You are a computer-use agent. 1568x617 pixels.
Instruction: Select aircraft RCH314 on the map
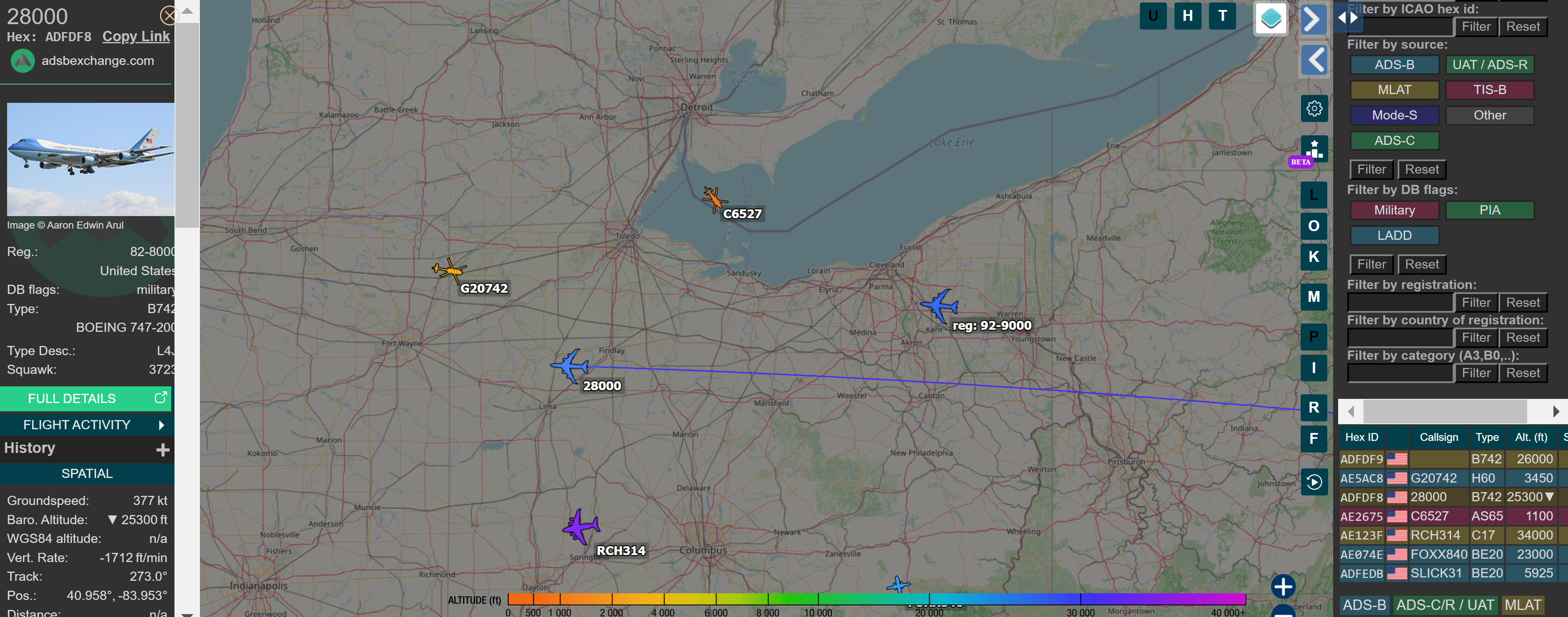click(581, 526)
